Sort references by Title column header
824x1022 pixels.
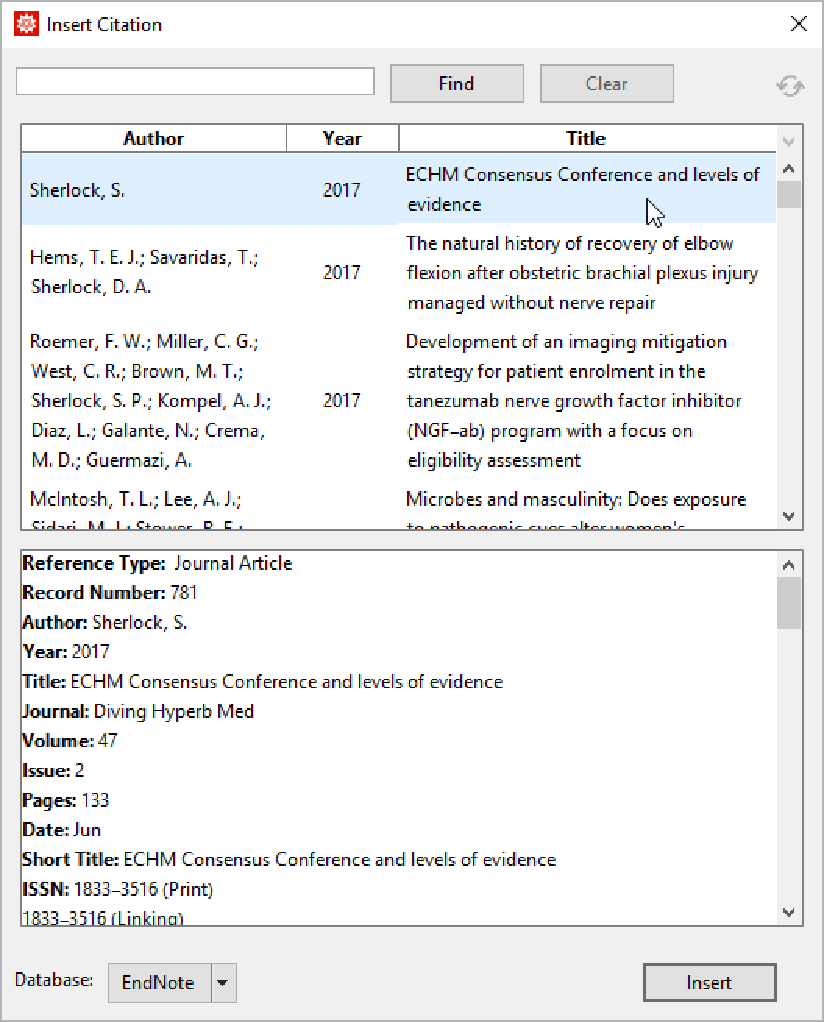coord(586,139)
